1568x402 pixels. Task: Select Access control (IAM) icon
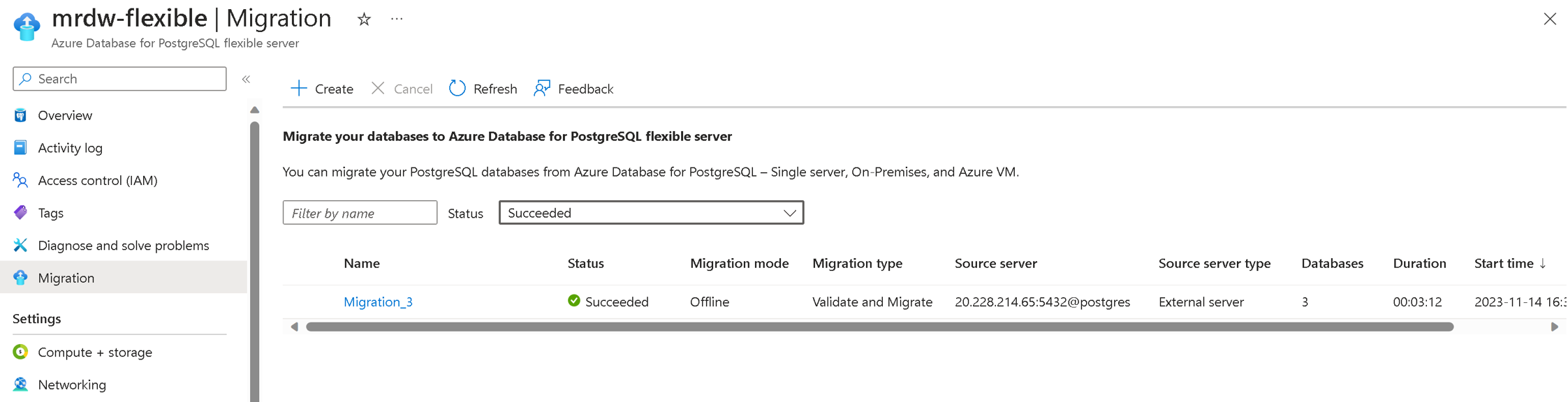pyautogui.click(x=20, y=180)
